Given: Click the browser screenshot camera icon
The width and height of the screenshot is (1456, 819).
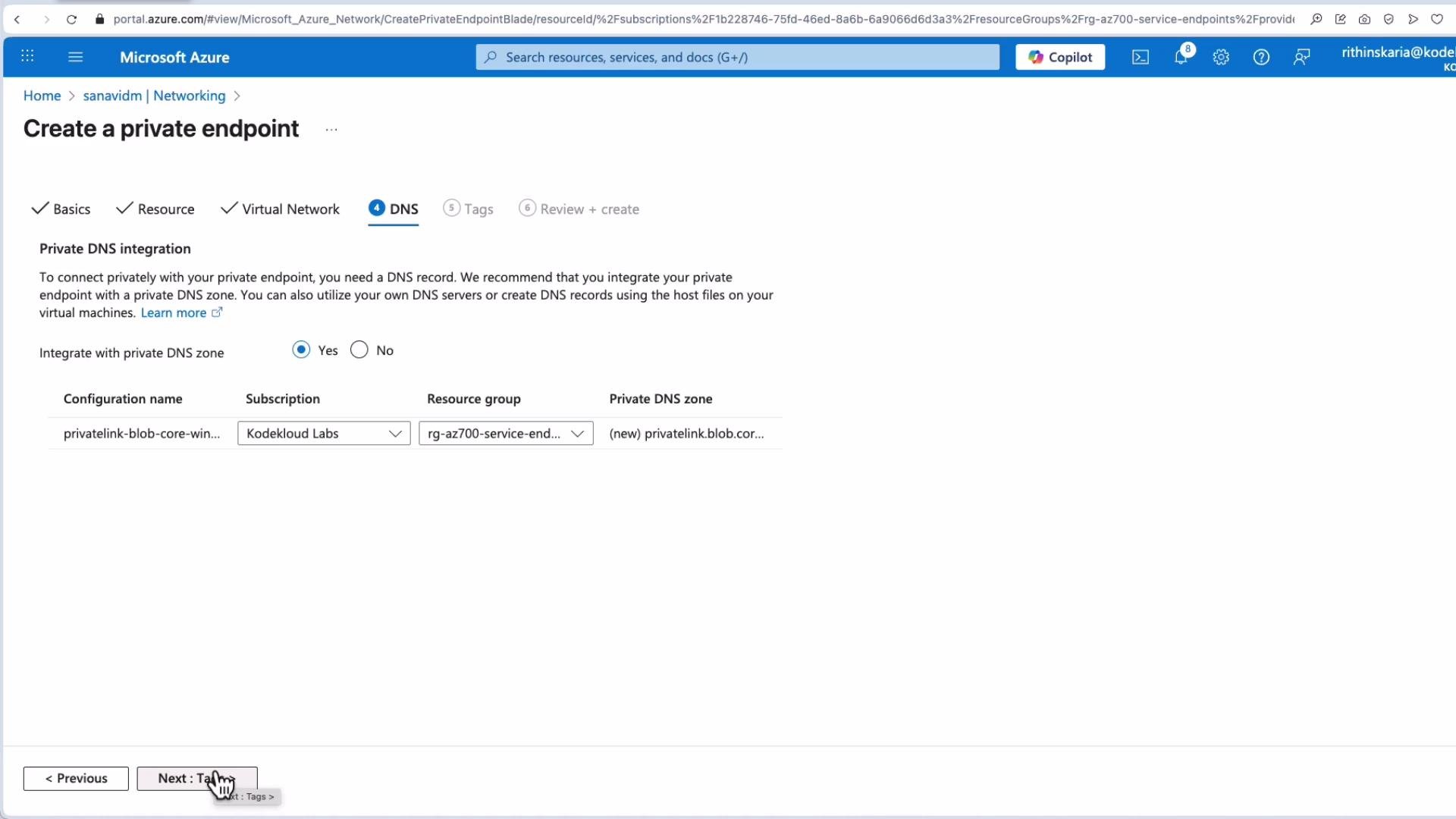Looking at the screenshot, I should pyautogui.click(x=1364, y=20).
